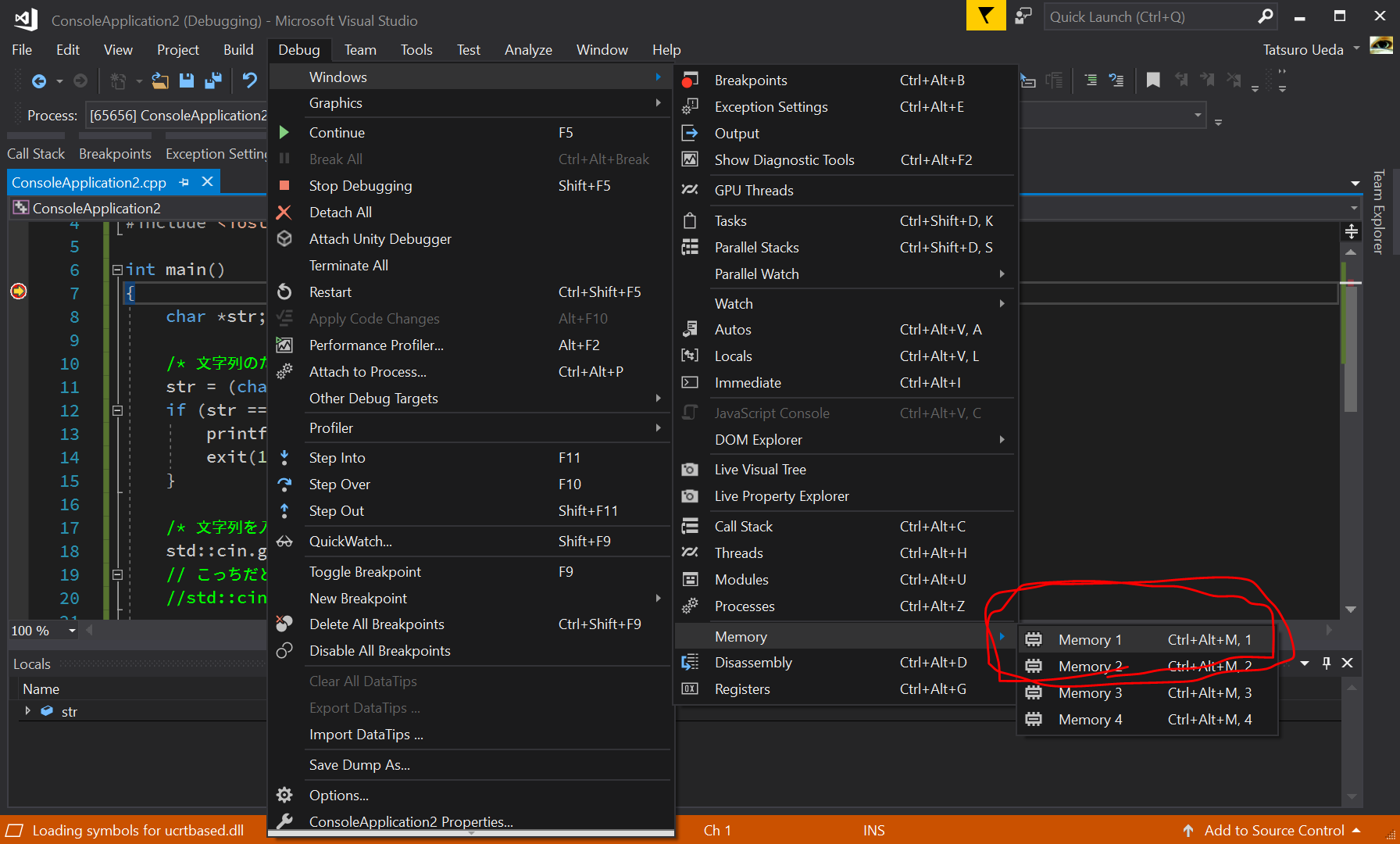1400x844 pixels.
Task: Click the Save floppy disk toolbar icon
Action: click(187, 80)
